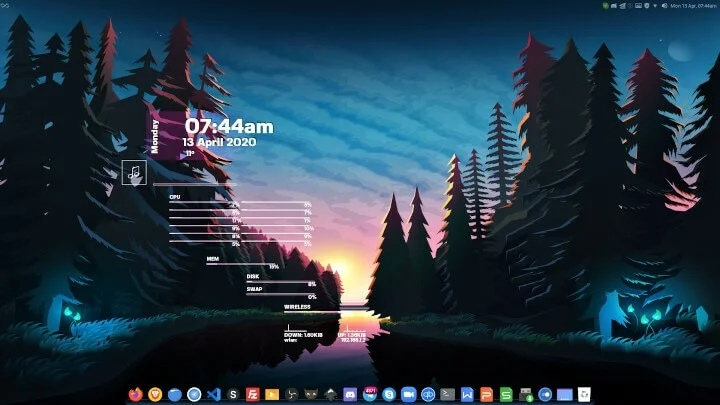Click the 'UP' speed readout text
This screenshot has width=720, height=405.
[352, 335]
